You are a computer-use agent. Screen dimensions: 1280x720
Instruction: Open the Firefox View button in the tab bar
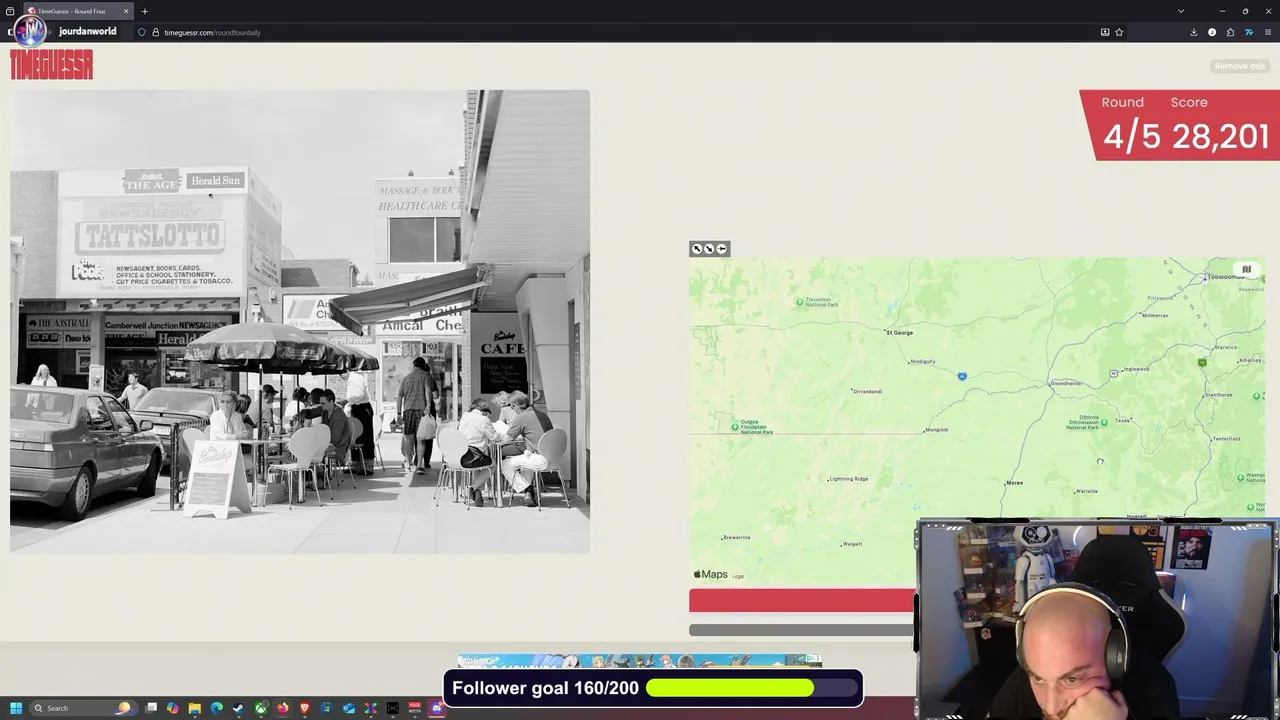10,11
